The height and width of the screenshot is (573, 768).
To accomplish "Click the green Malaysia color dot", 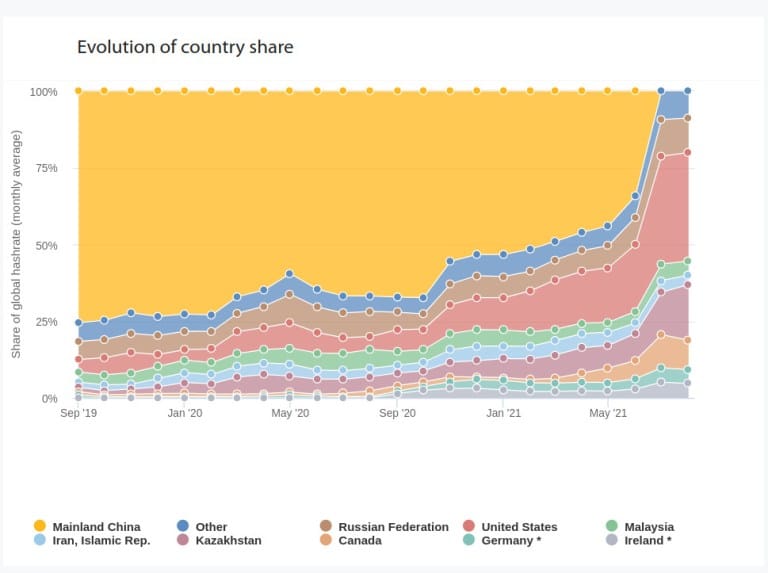I will coord(612,526).
